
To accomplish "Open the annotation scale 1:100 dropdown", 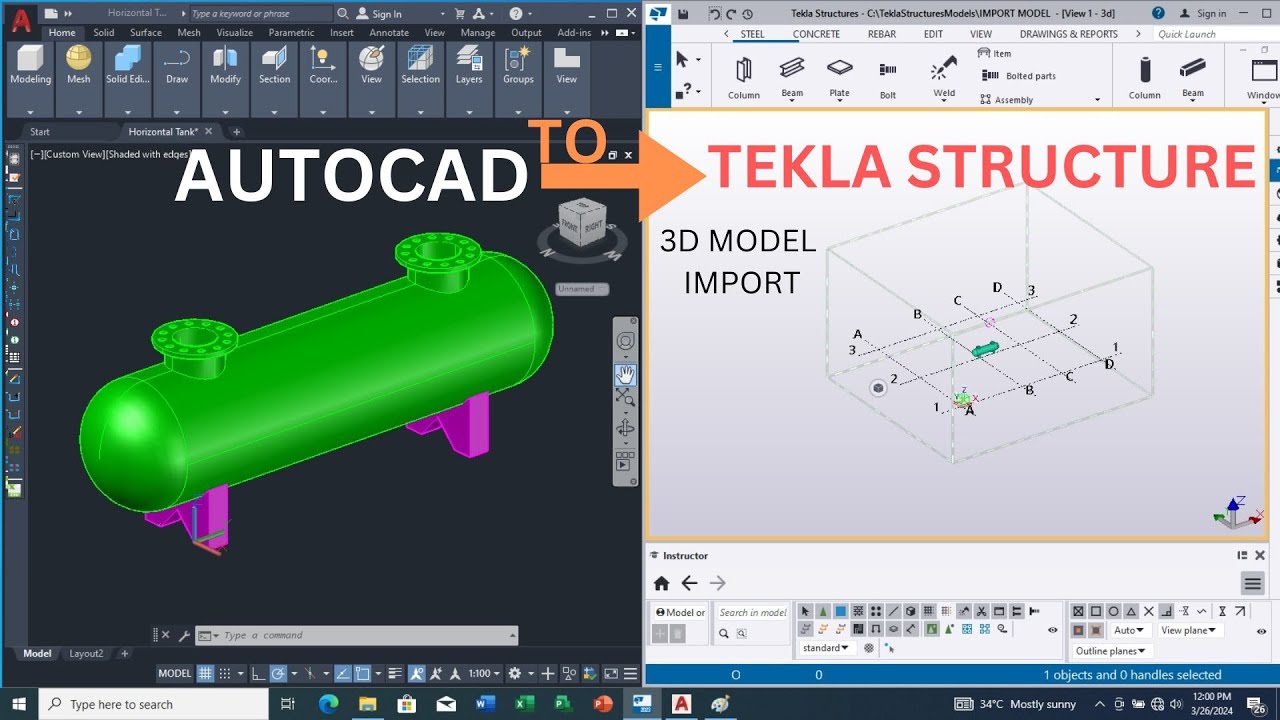I will click(x=484, y=673).
